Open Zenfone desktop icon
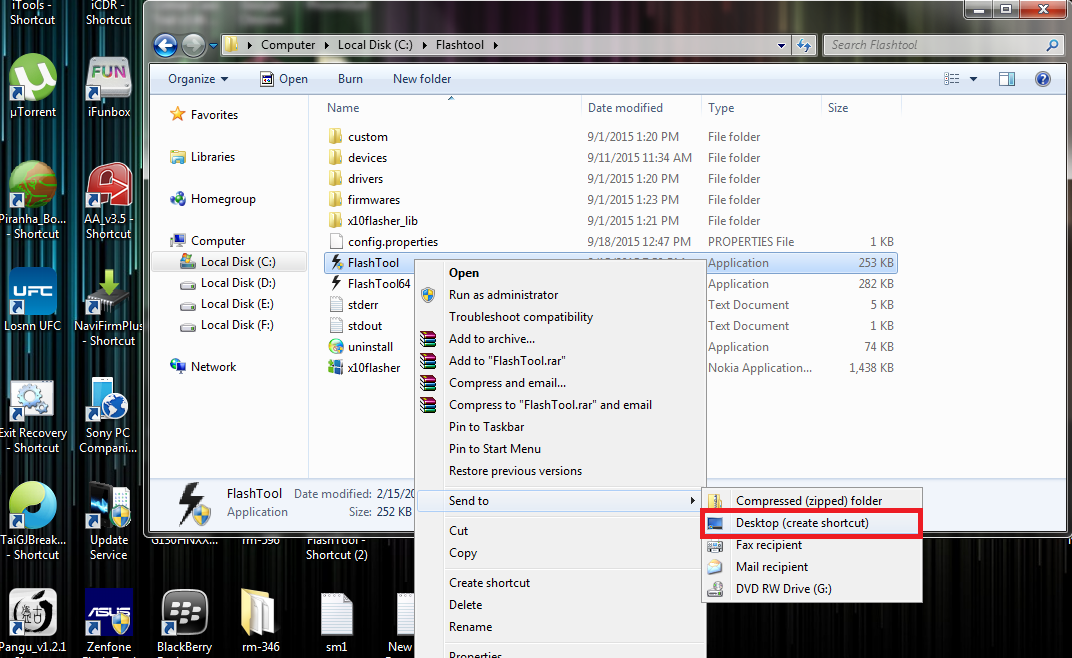This screenshot has height=658, width=1072. point(109,621)
